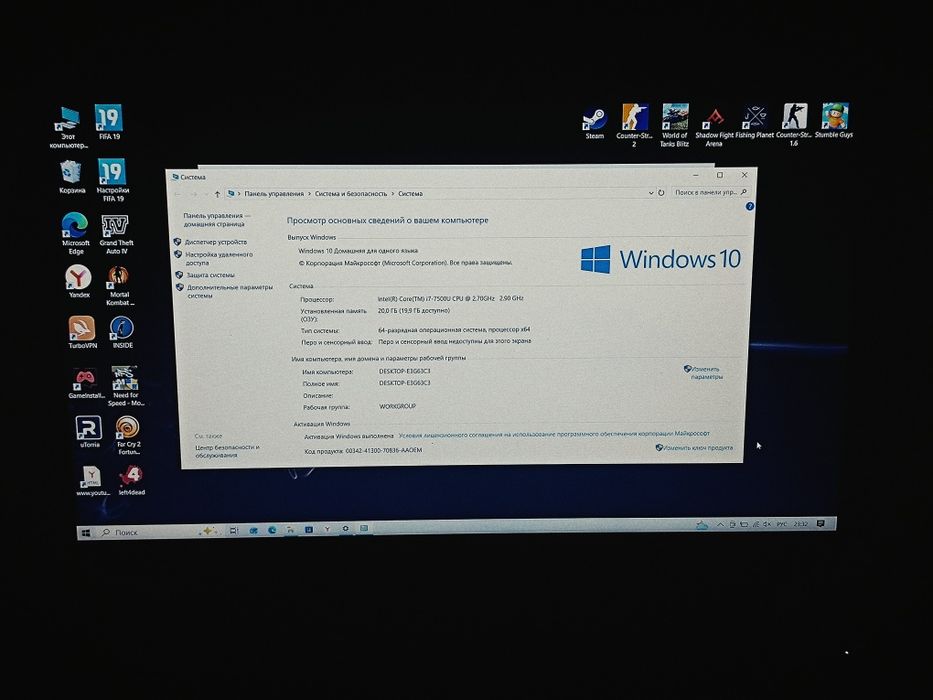Viewport: 933px width, 700px height.
Task: Click the Windows Start button
Action: [86, 533]
